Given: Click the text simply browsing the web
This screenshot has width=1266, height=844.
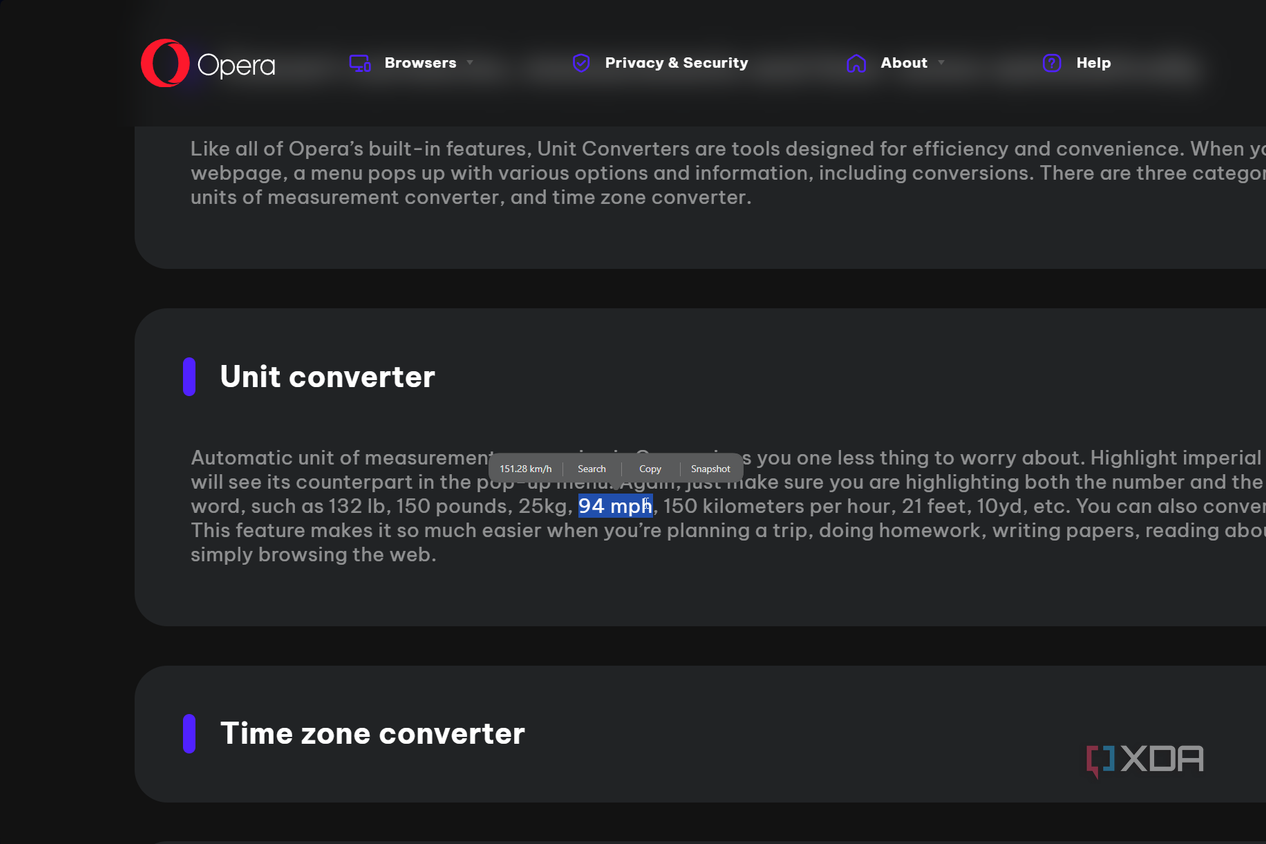Looking at the screenshot, I should [x=313, y=554].
